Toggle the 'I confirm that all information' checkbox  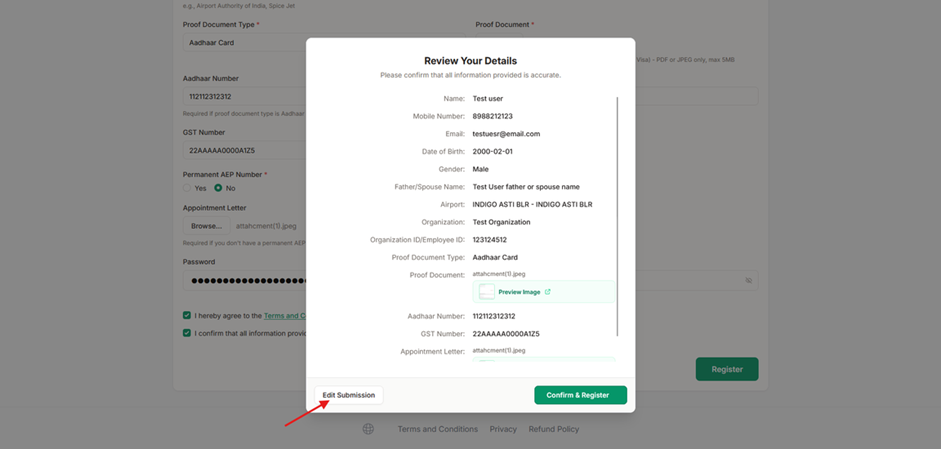point(187,333)
